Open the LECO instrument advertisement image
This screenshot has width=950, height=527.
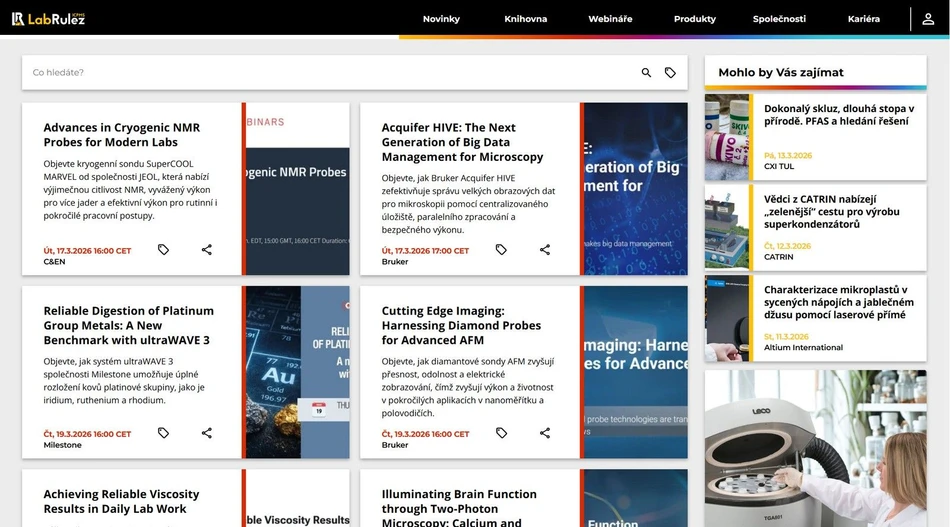[x=815, y=448]
